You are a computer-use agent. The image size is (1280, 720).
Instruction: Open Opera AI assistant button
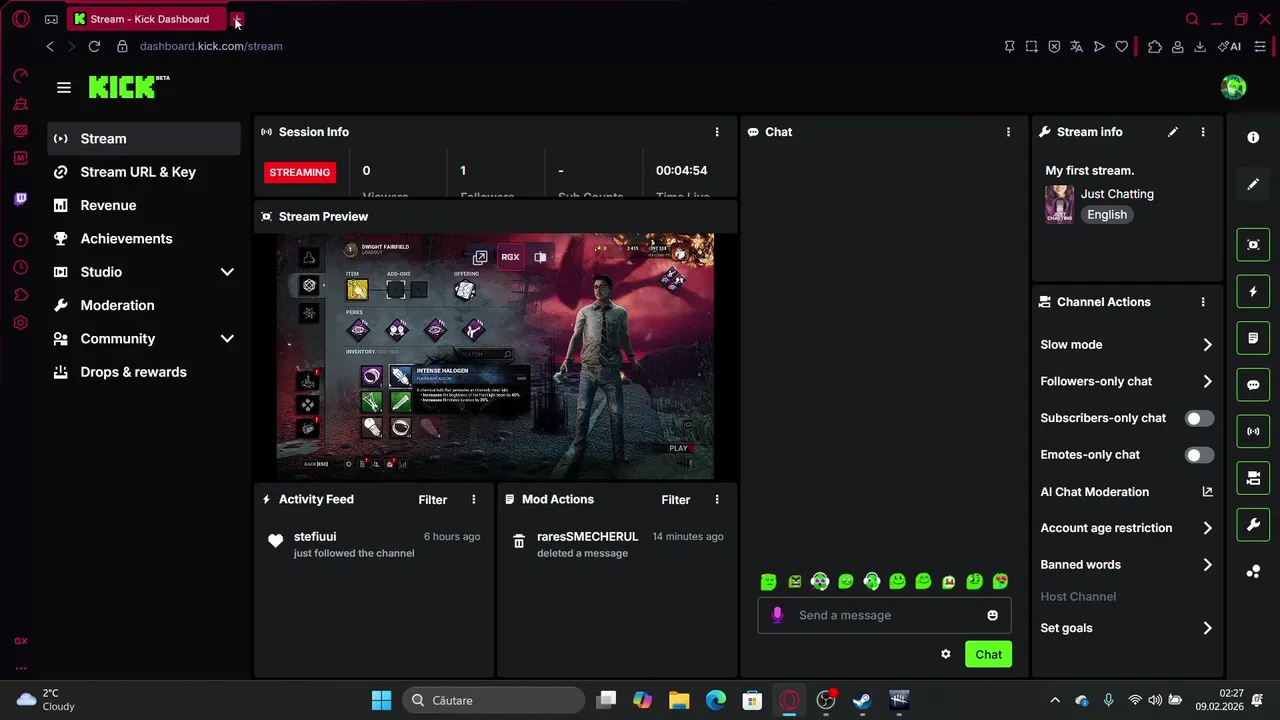point(1230,46)
